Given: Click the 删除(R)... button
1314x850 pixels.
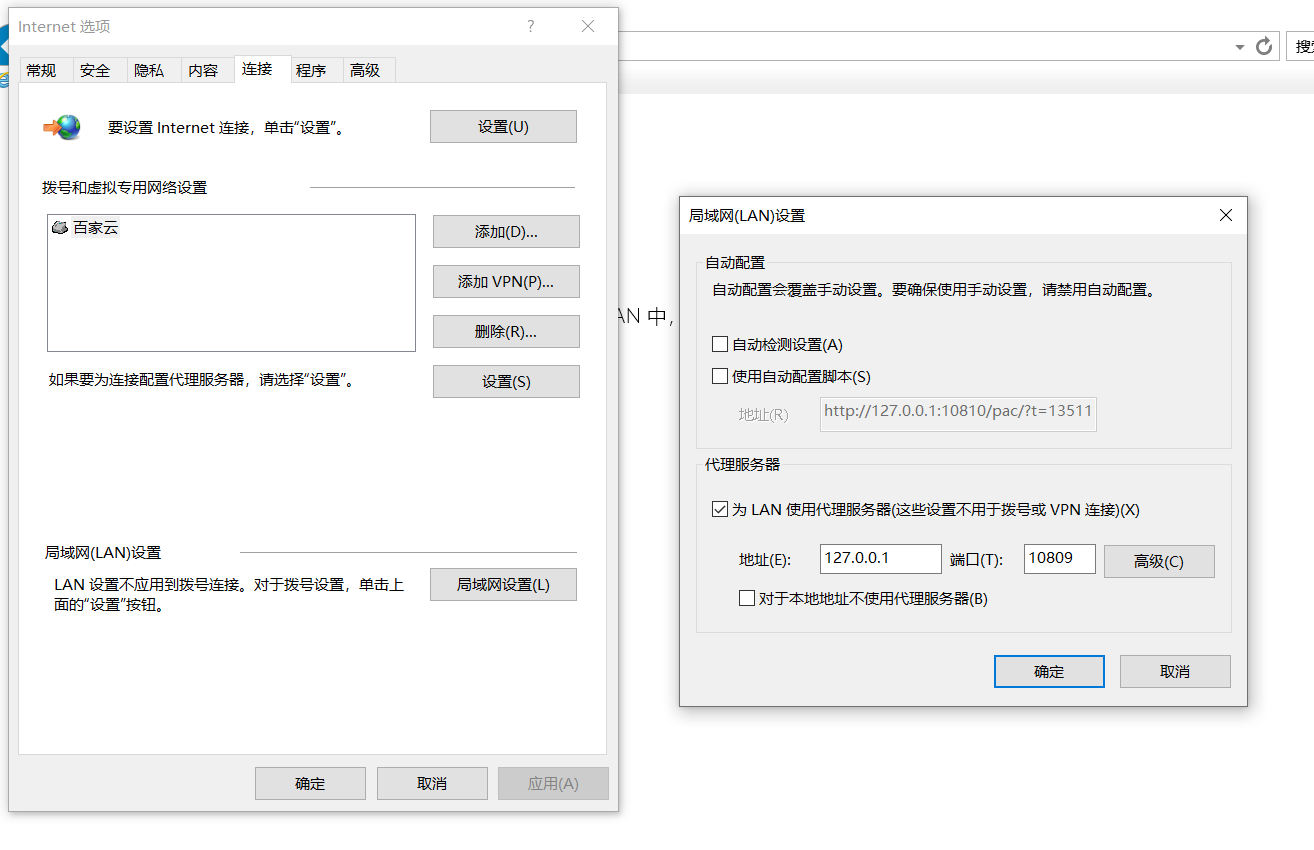Looking at the screenshot, I should coord(506,332).
